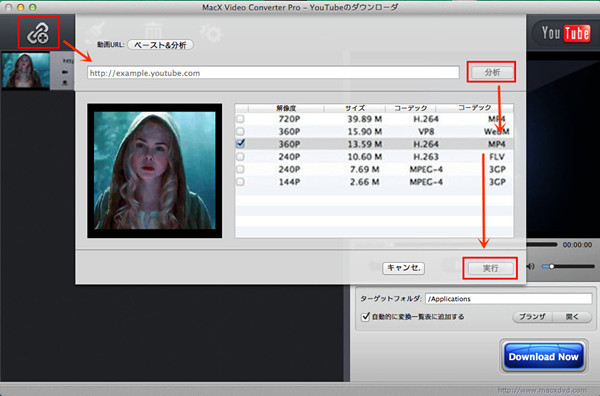Click the キャンセル button
Image resolution: width=600 pixels, height=396 pixels.
pyautogui.click(x=403, y=268)
